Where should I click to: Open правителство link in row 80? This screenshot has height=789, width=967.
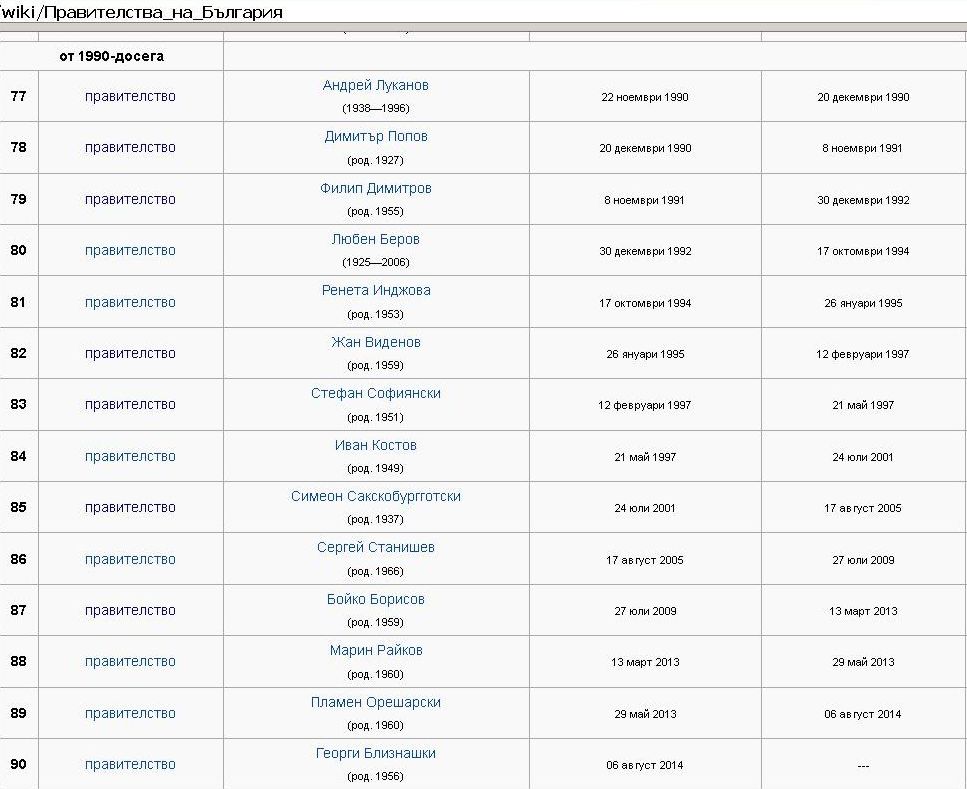[130, 251]
